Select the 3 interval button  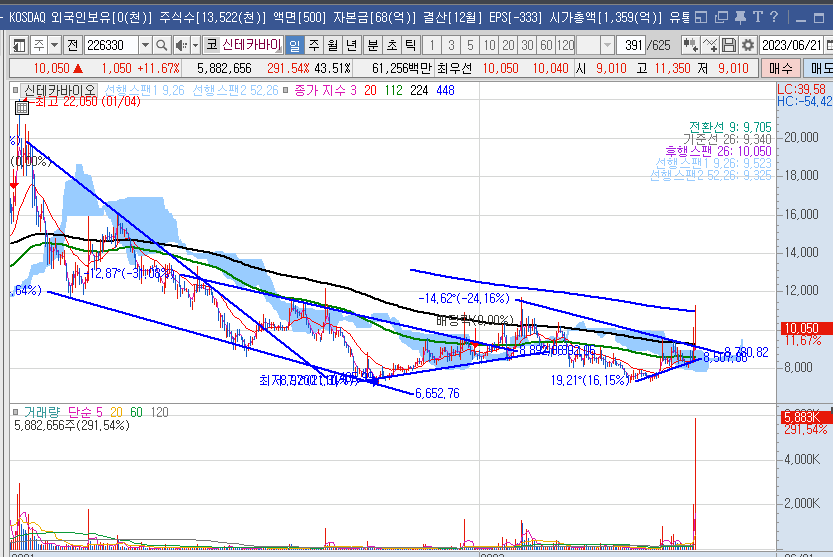tap(451, 45)
